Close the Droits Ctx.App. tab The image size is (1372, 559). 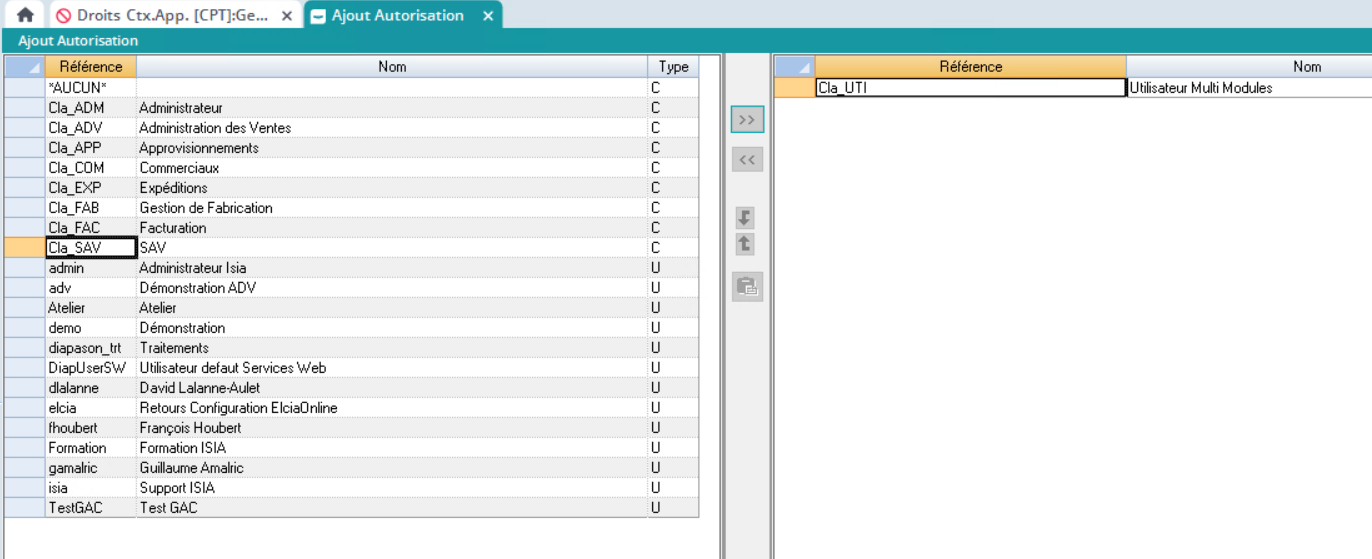(x=287, y=16)
